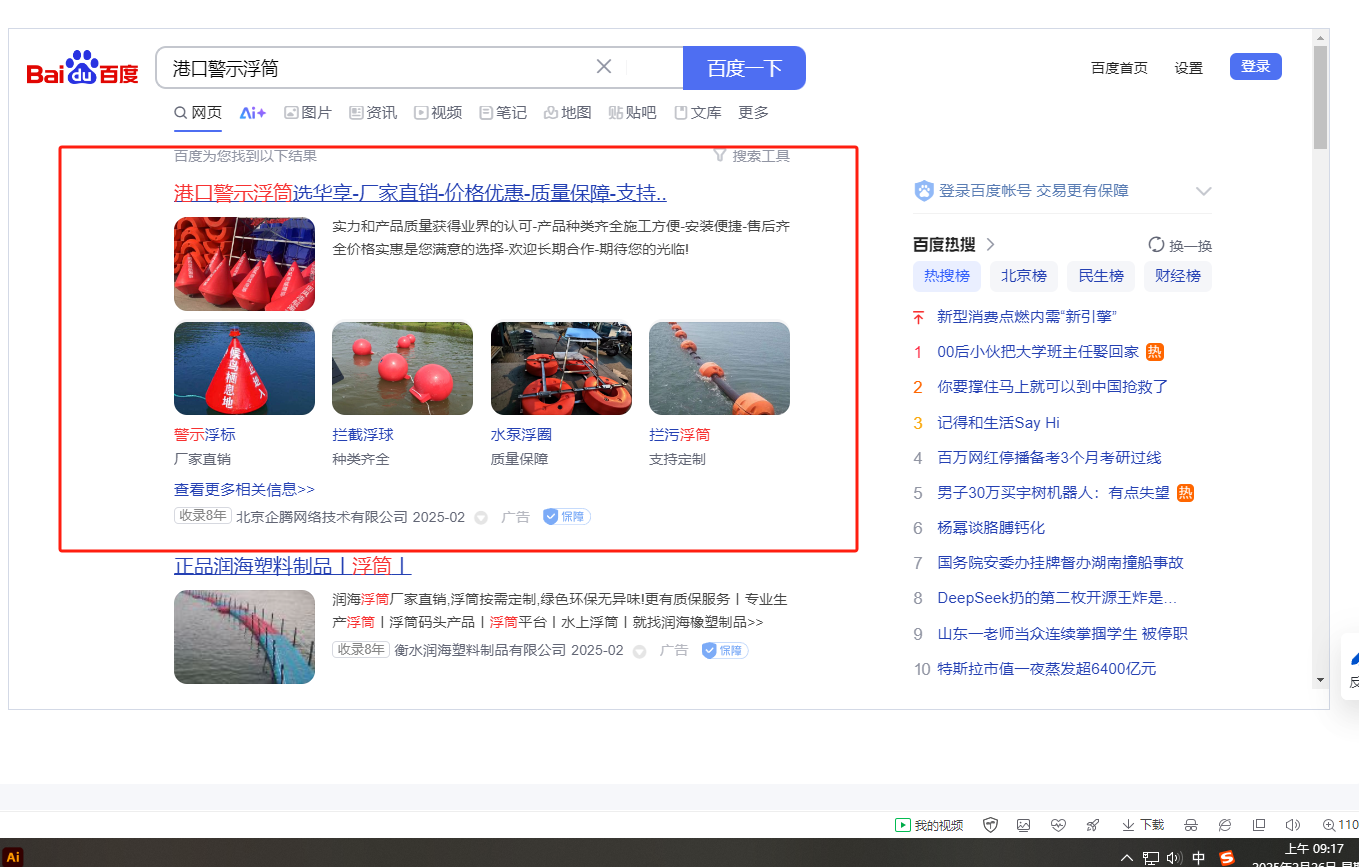The width and height of the screenshot is (1359, 867).
Task: Clear the search box with the X icon
Action: point(604,67)
